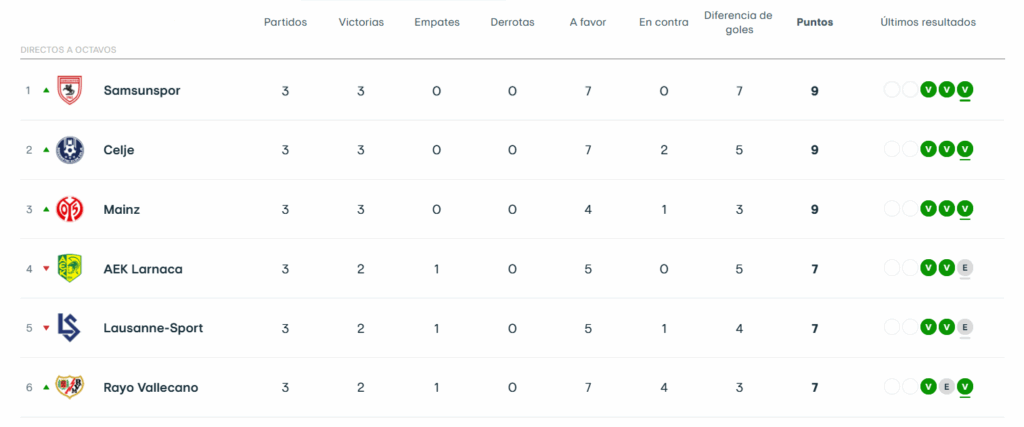1024x427 pixels.
Task: Sort table by Puntos column header
Action: [x=814, y=22]
